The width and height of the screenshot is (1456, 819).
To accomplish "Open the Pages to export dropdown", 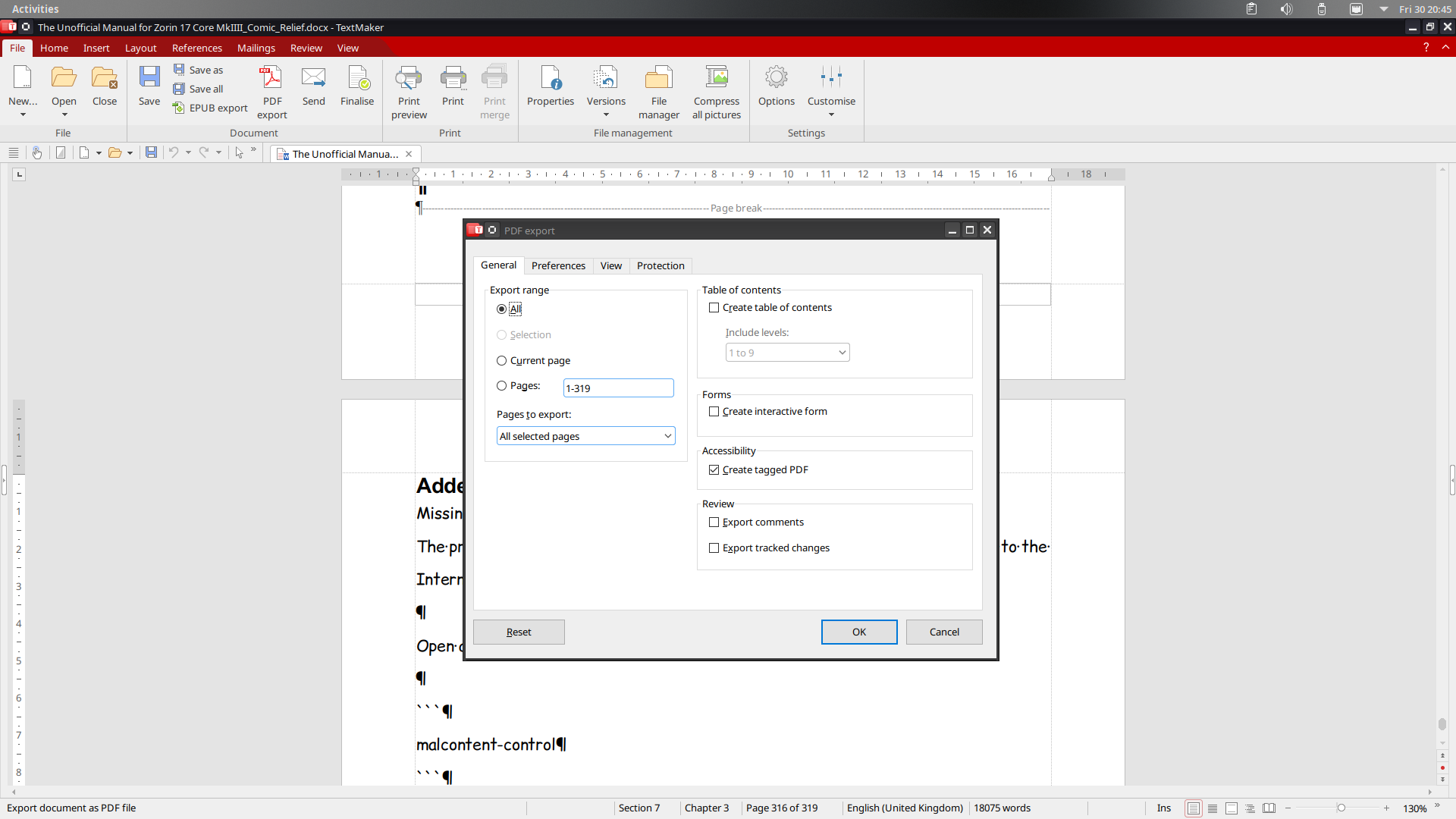I will (585, 436).
